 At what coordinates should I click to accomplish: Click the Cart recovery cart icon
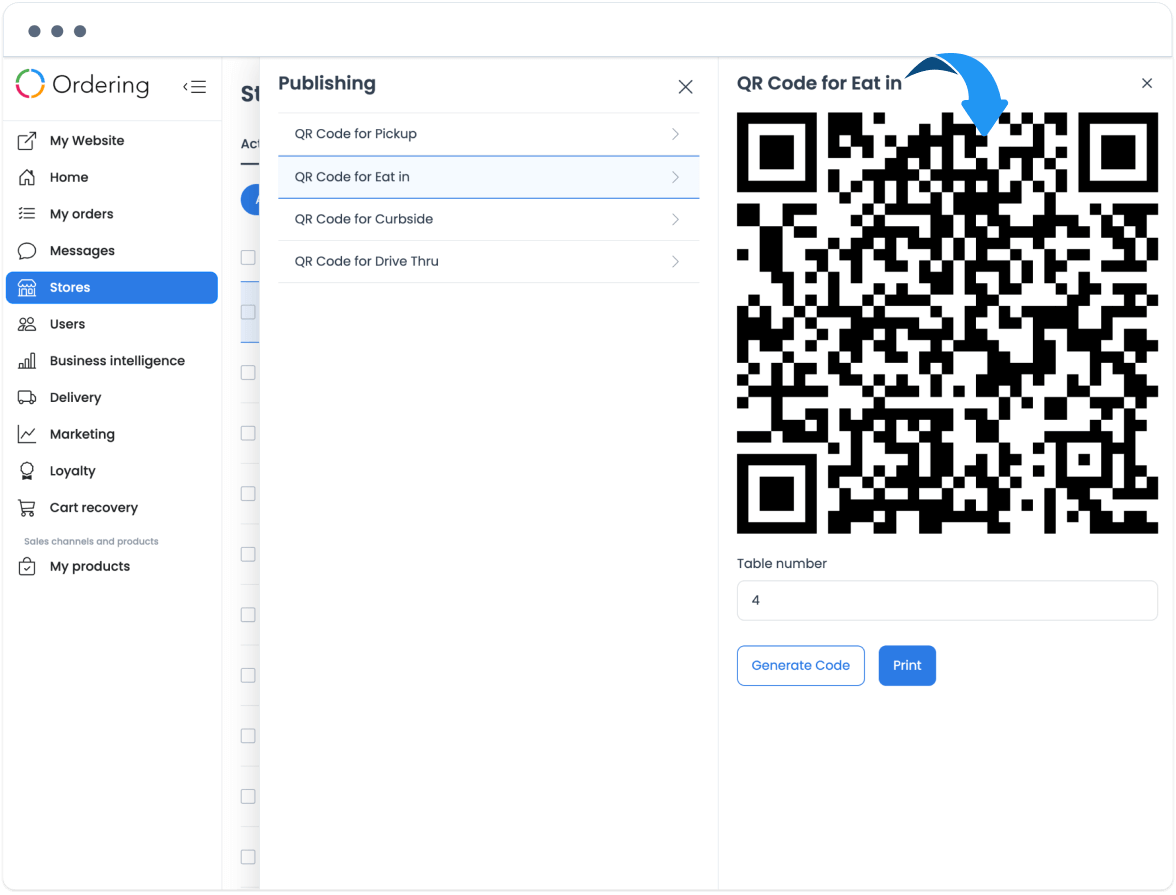pyautogui.click(x=27, y=508)
